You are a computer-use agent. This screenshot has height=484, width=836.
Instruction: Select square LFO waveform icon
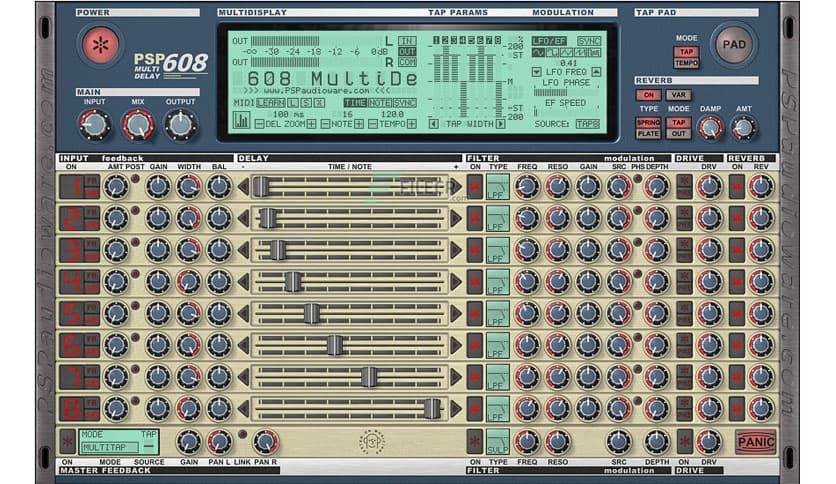coord(552,52)
